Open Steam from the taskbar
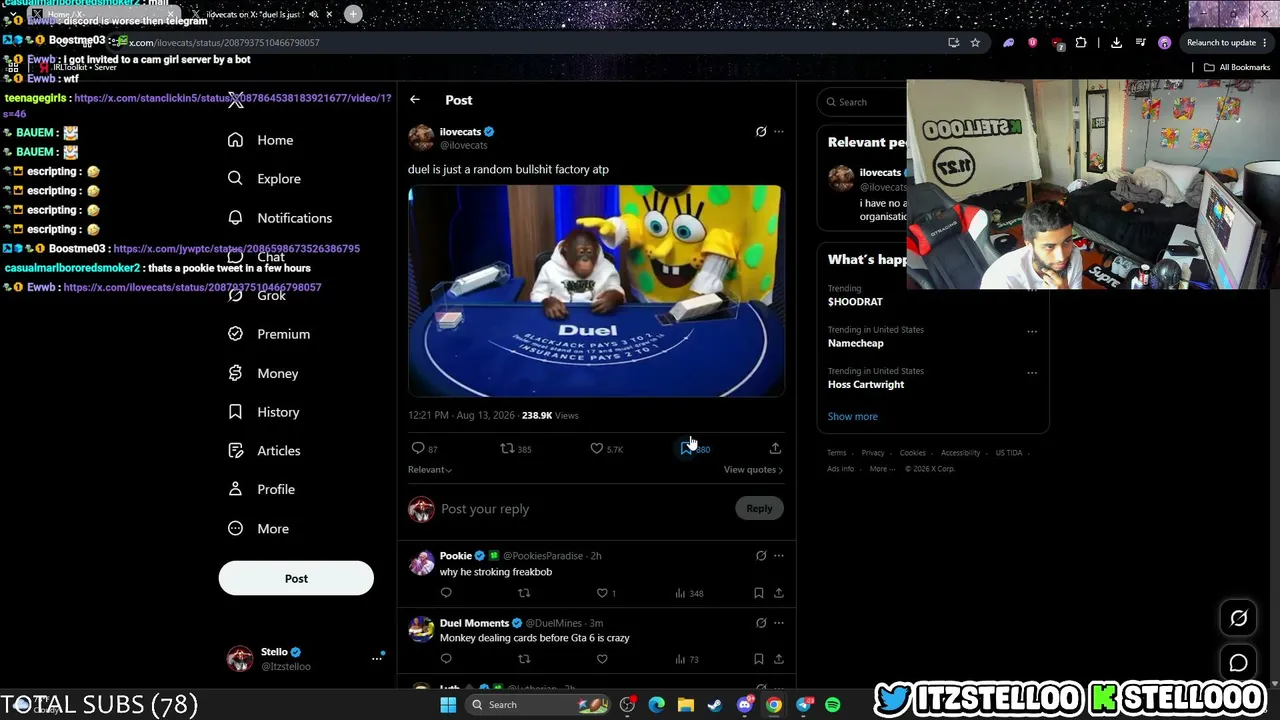1280x720 pixels. 715,705
